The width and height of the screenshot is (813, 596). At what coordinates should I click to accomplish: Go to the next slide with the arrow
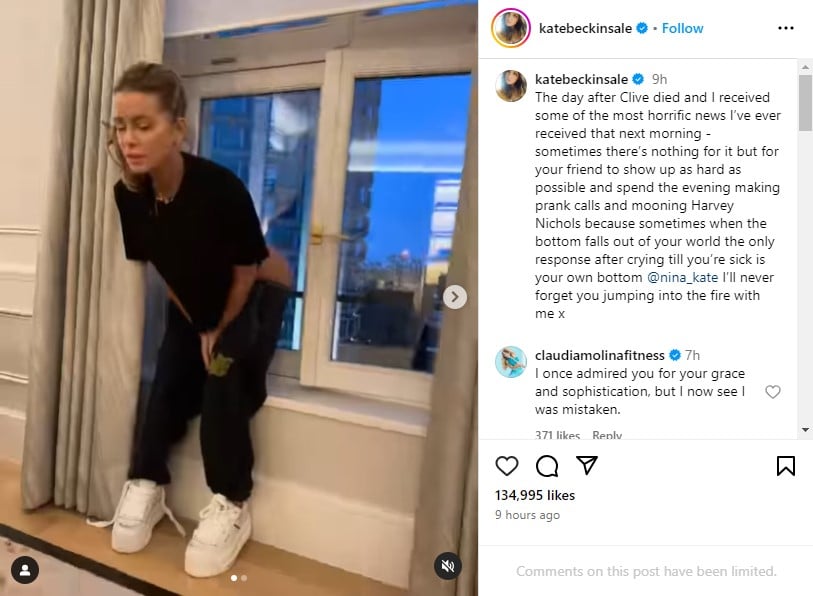tap(455, 297)
